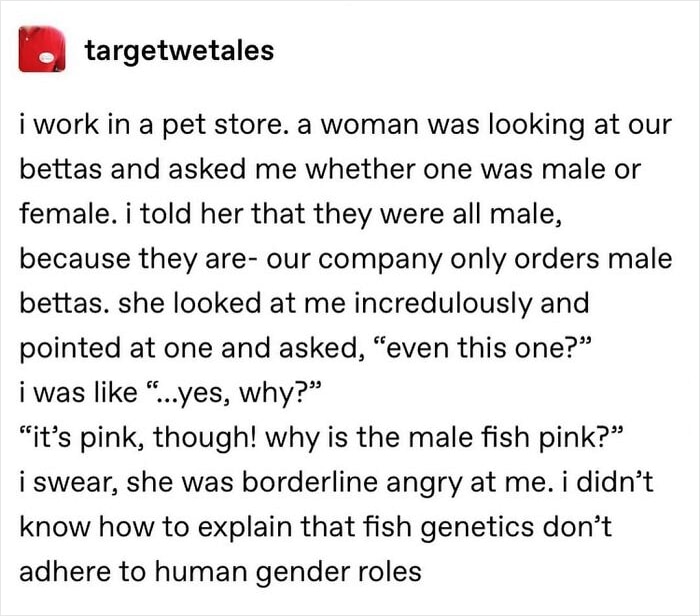
Task: Click the line starting "because they are- our company"
Action: pos(346,259)
